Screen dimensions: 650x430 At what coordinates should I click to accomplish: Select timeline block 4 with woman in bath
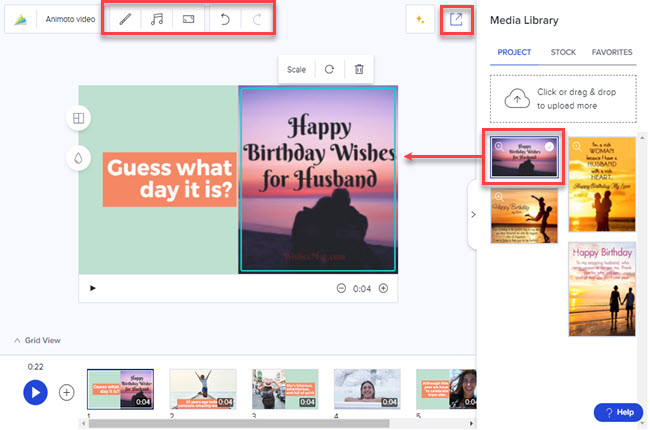tap(367, 389)
